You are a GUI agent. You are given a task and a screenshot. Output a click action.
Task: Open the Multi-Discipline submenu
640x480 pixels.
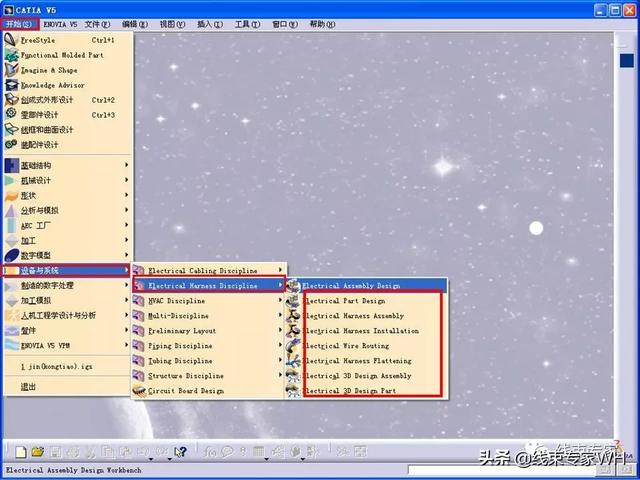[x=208, y=316]
